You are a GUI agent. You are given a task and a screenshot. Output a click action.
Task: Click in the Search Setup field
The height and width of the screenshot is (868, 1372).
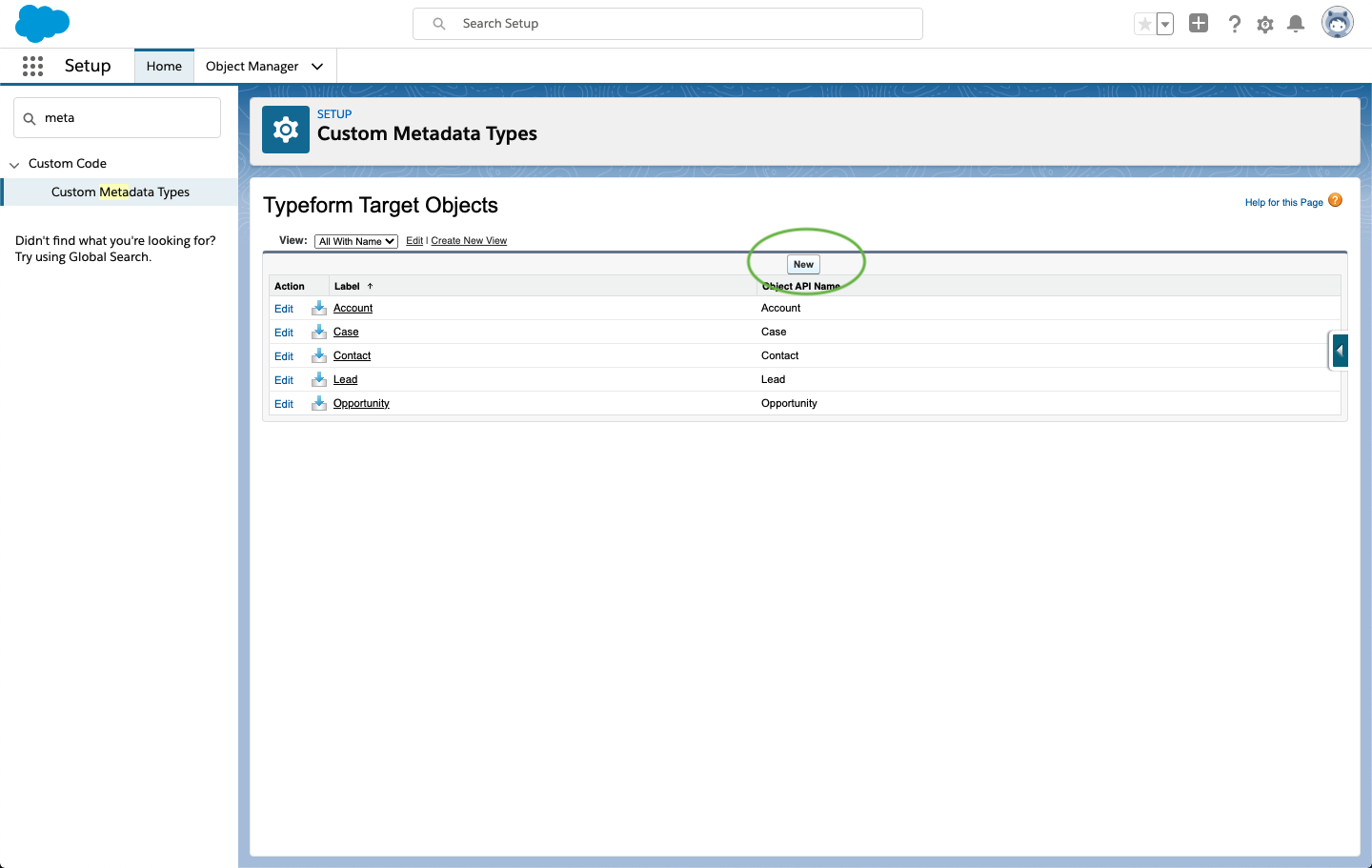pyautogui.click(x=668, y=24)
